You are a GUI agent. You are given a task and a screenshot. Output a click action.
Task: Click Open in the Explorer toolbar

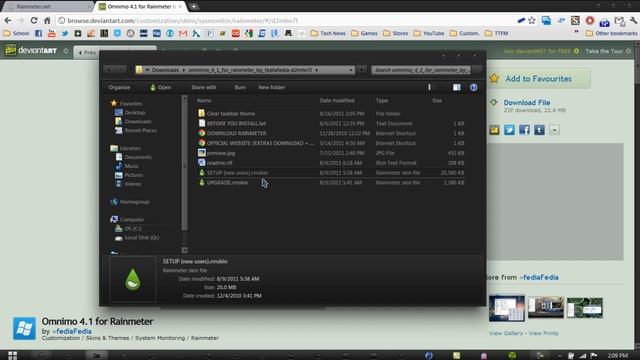tap(161, 87)
